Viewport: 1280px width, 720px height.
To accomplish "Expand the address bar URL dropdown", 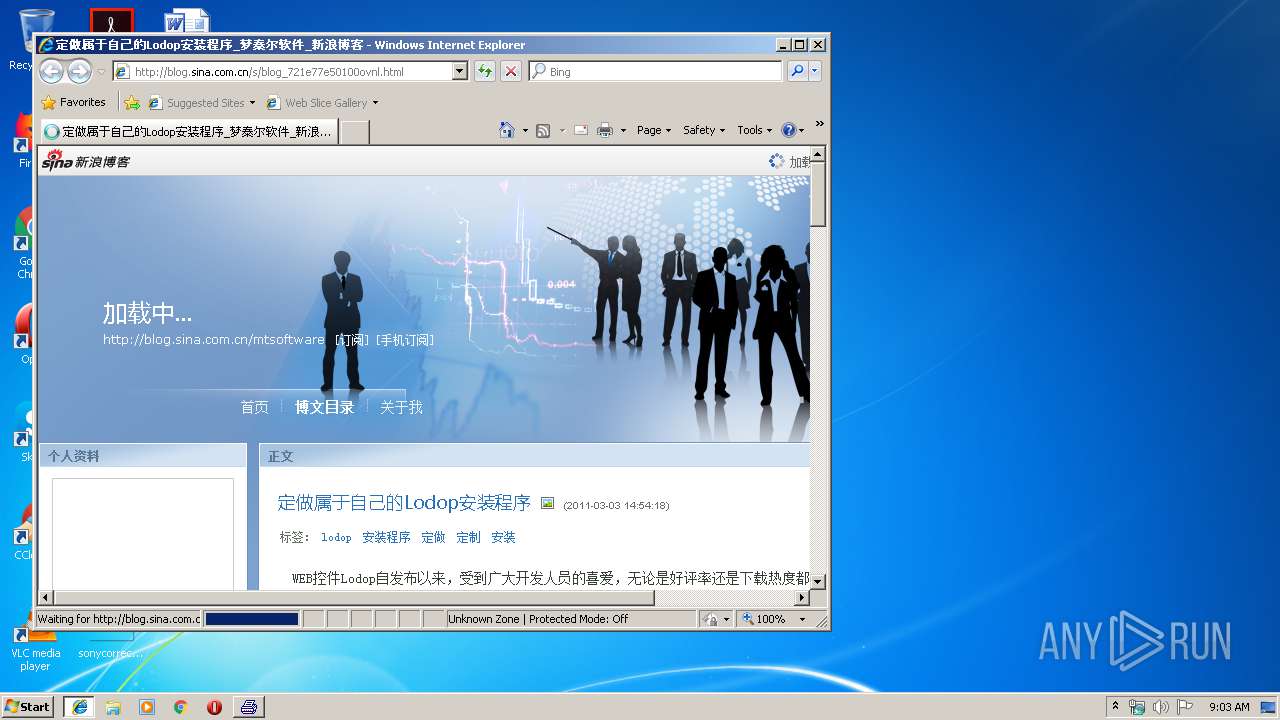I will pos(460,71).
